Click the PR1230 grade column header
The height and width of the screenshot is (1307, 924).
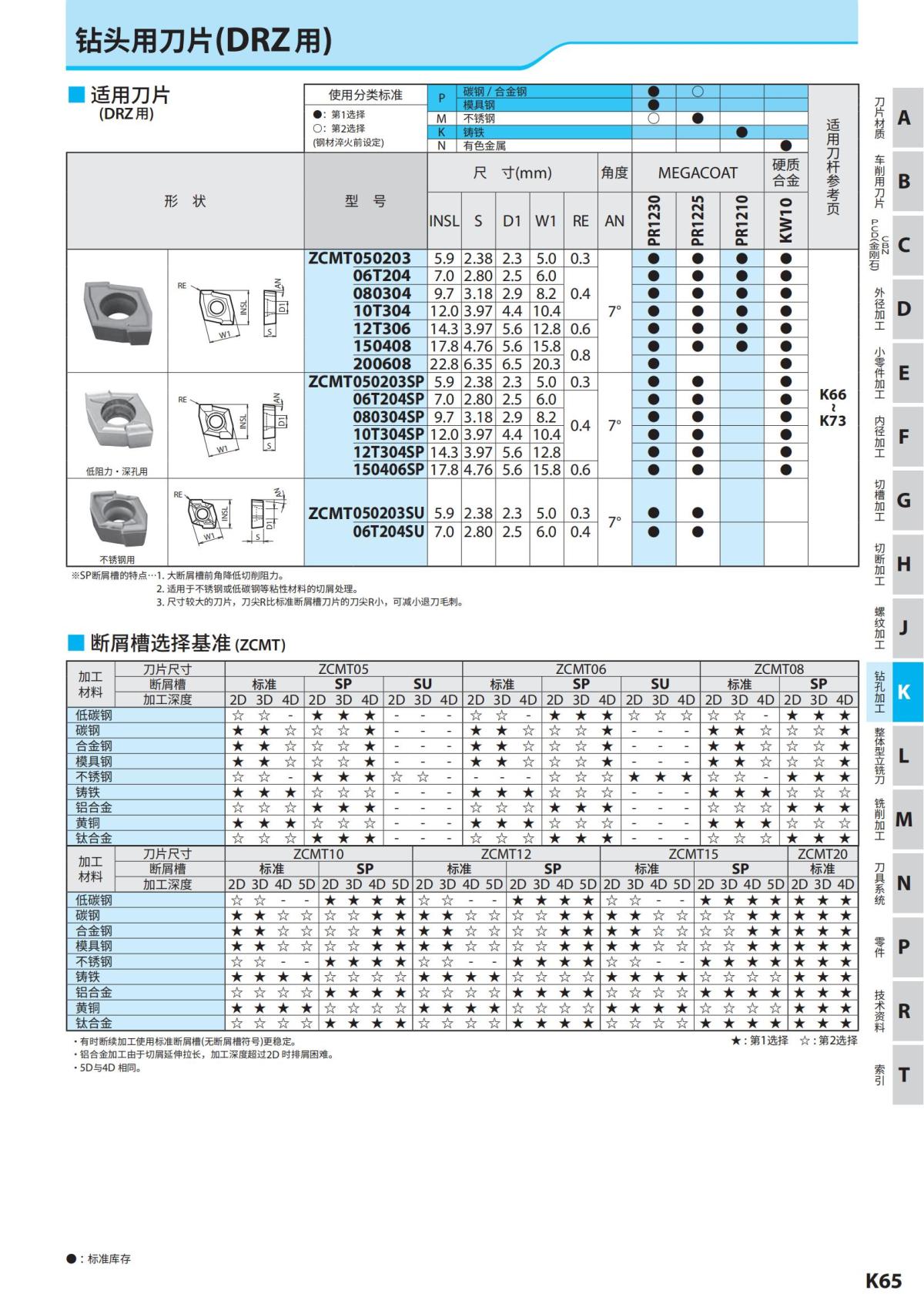[654, 220]
